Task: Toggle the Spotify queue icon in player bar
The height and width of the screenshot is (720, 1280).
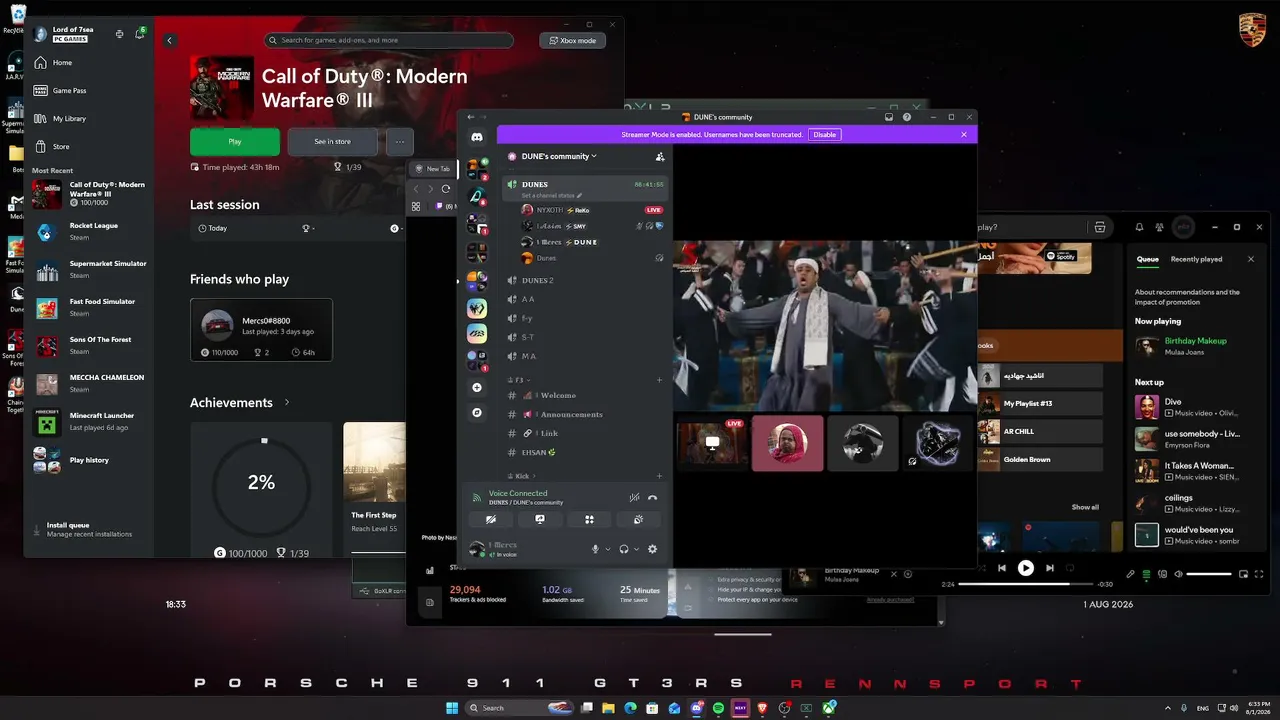Action: (1146, 574)
